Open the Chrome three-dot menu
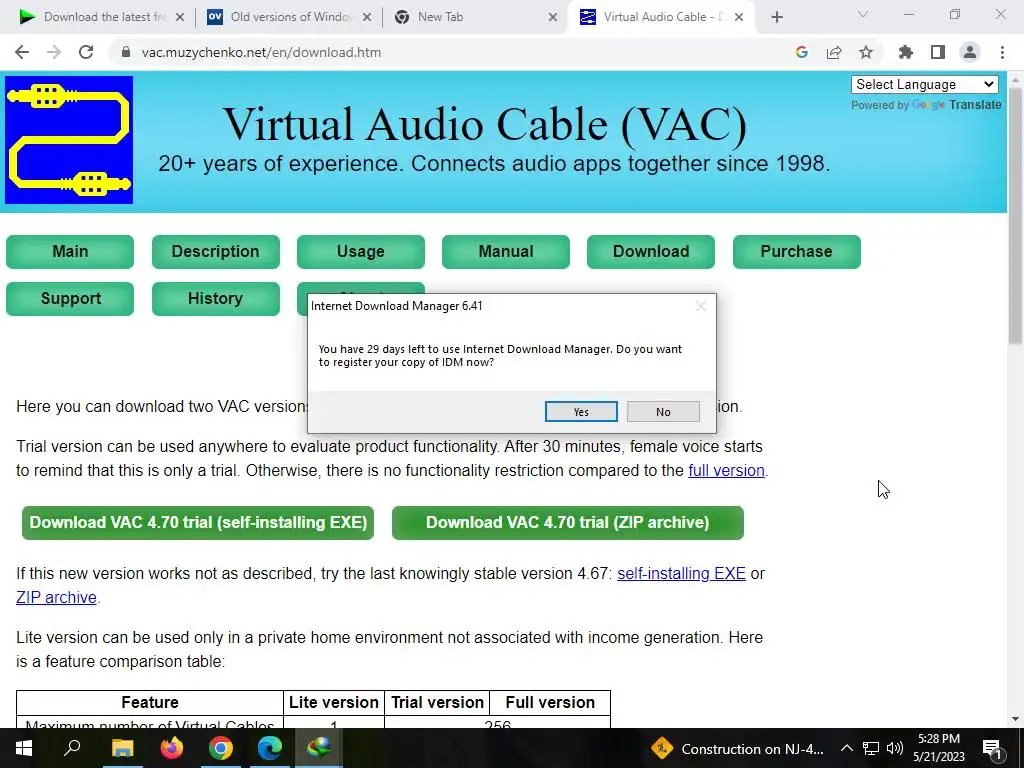The height and width of the screenshot is (768, 1024). 1002,52
